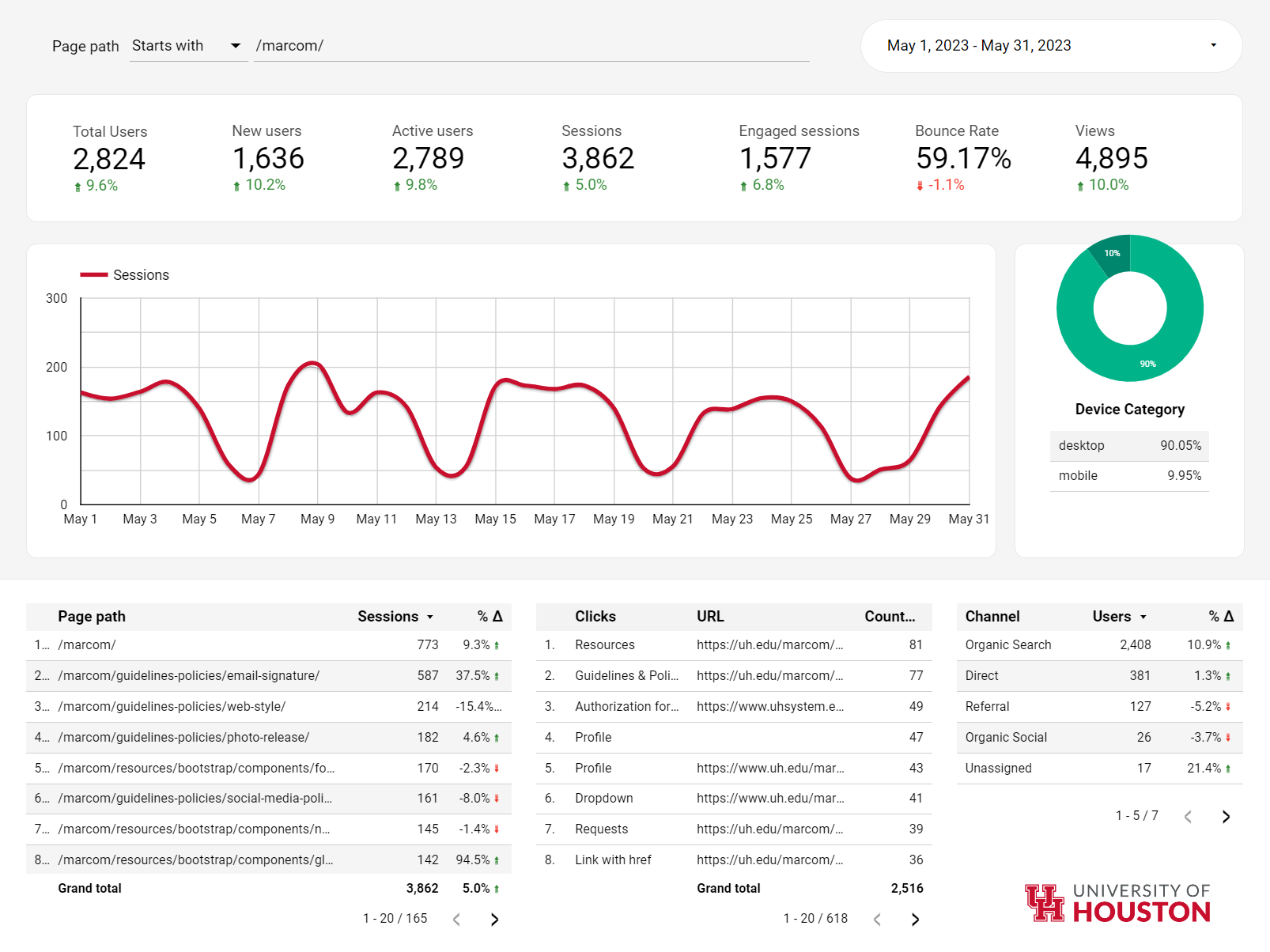
Task: Select the Sessions scorecard value 3,862
Action: point(598,159)
